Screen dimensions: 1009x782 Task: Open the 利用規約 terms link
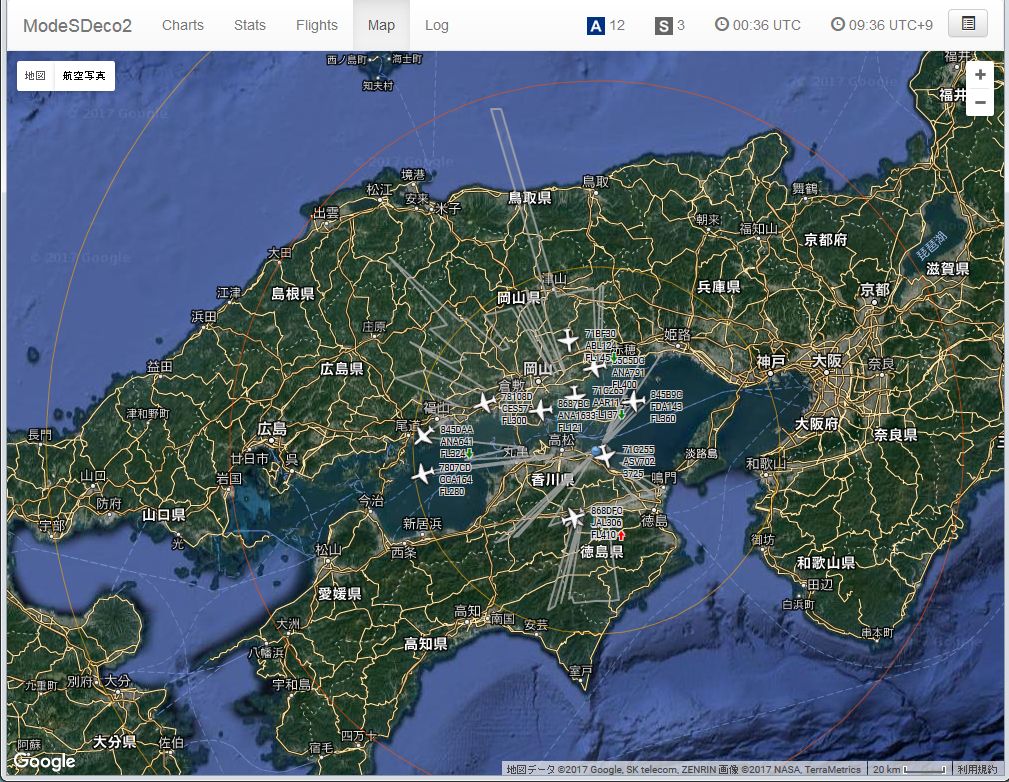point(977,769)
